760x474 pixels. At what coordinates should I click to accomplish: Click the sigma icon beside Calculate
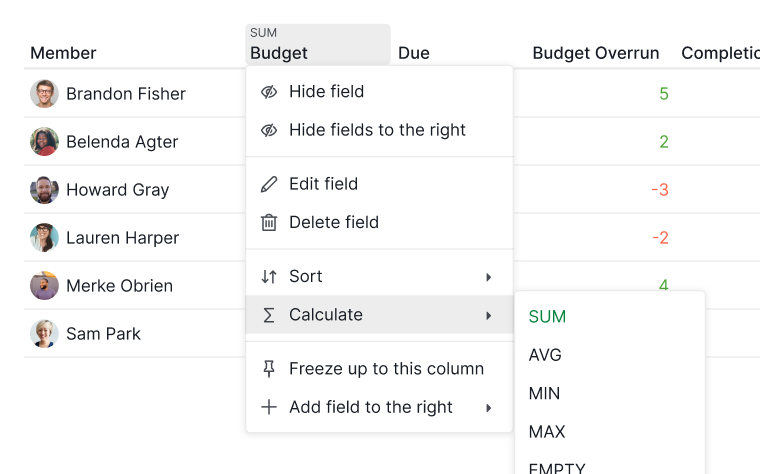pyautogui.click(x=269, y=315)
